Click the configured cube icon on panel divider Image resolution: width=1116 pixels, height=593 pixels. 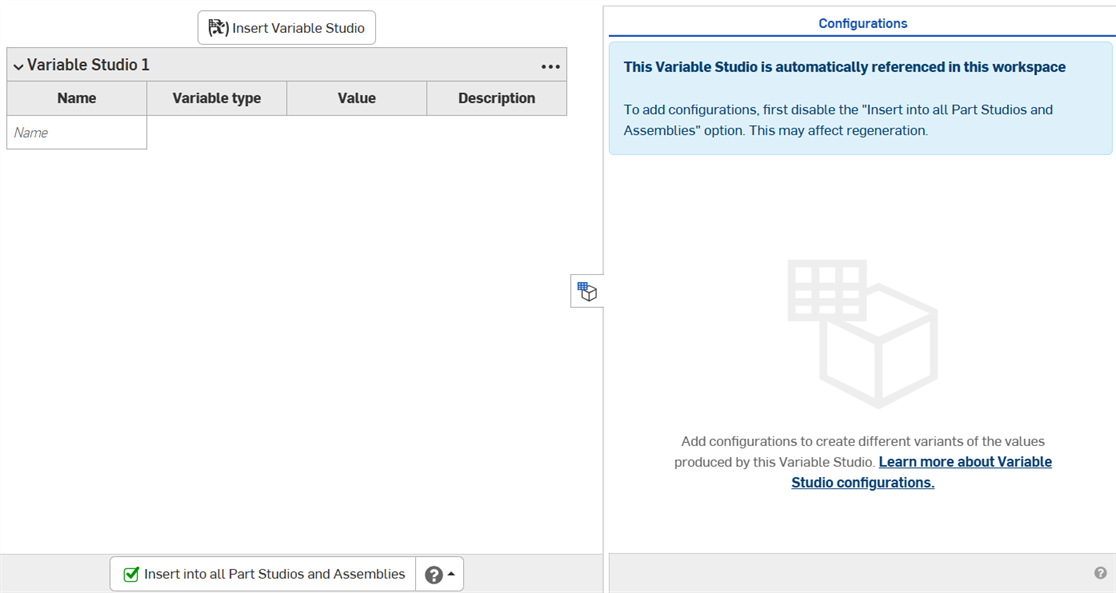coord(587,291)
